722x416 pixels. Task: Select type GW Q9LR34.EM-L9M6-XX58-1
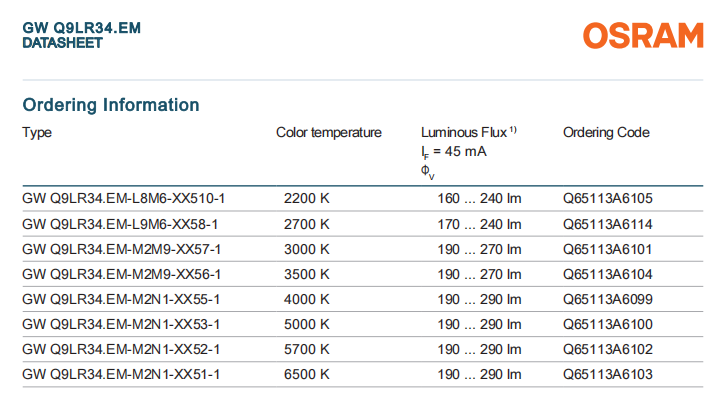120,224
